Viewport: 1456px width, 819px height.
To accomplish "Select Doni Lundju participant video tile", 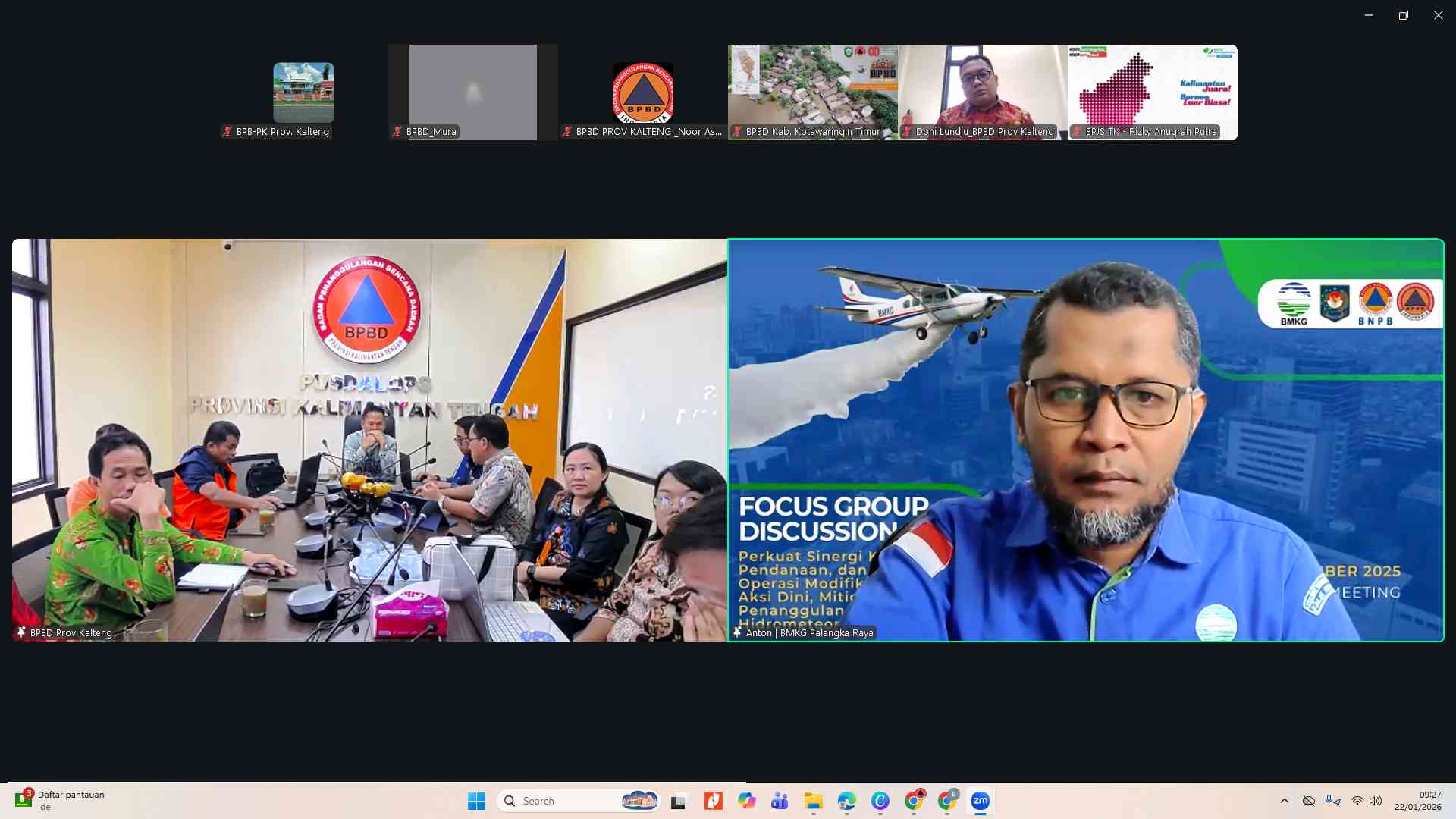I will coord(982,93).
